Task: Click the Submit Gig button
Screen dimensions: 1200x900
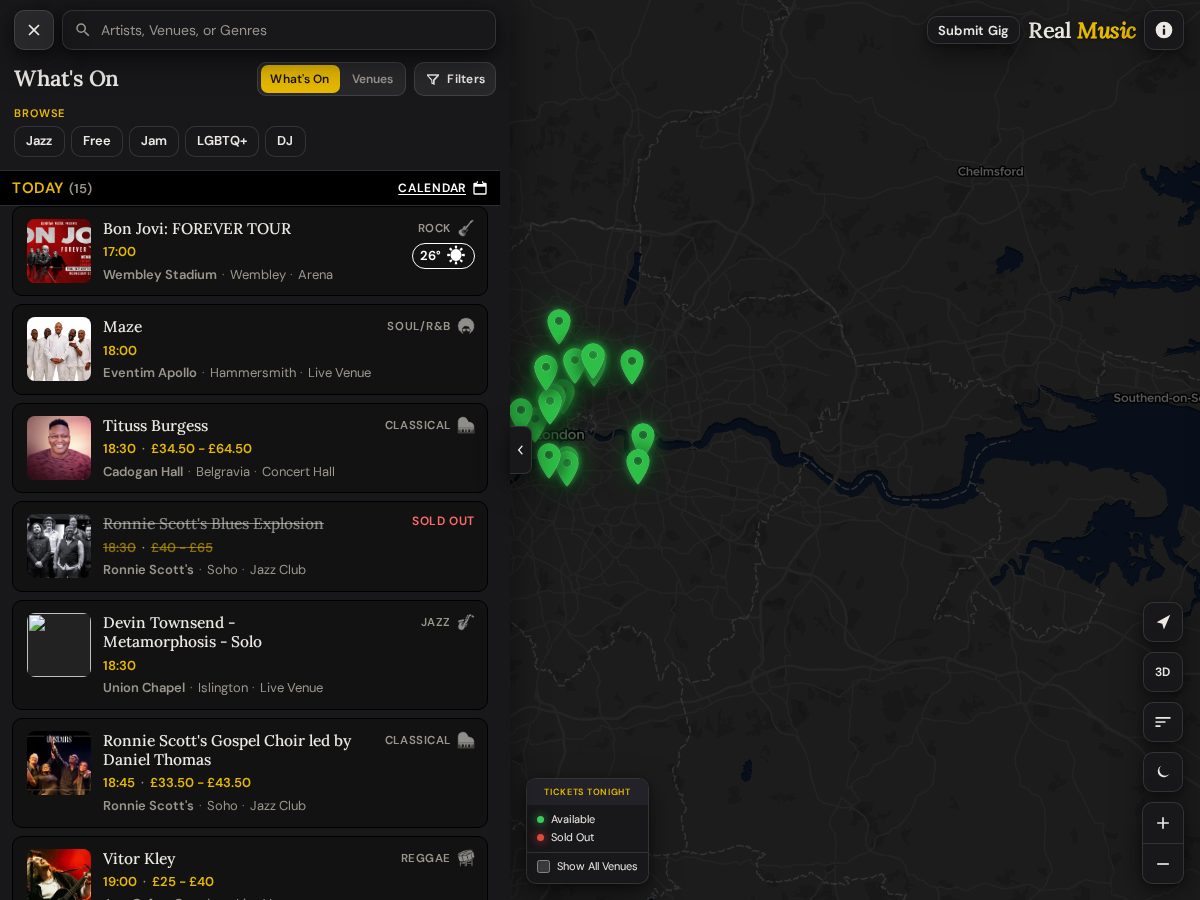Action: (973, 30)
